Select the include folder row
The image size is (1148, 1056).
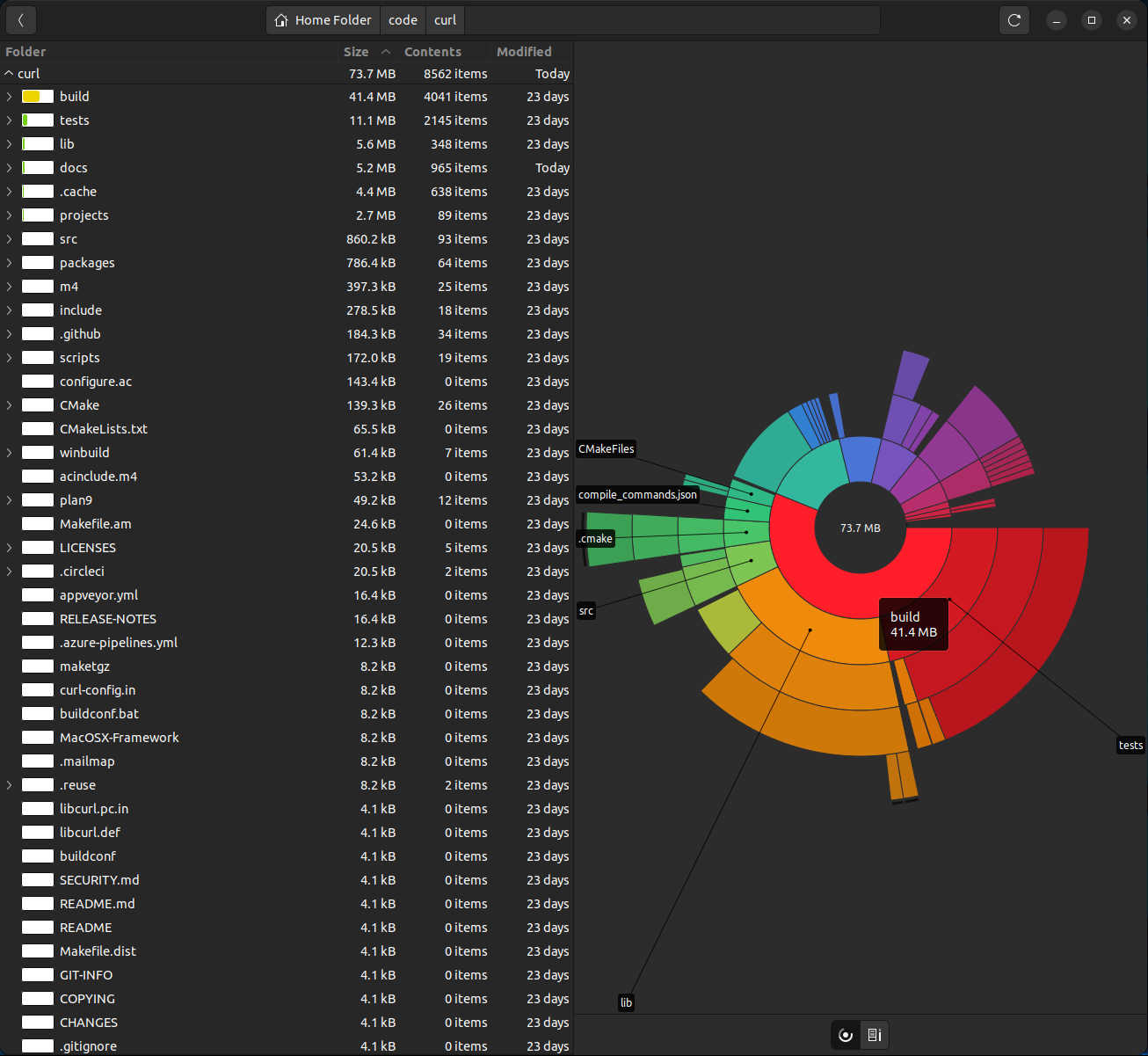click(287, 310)
